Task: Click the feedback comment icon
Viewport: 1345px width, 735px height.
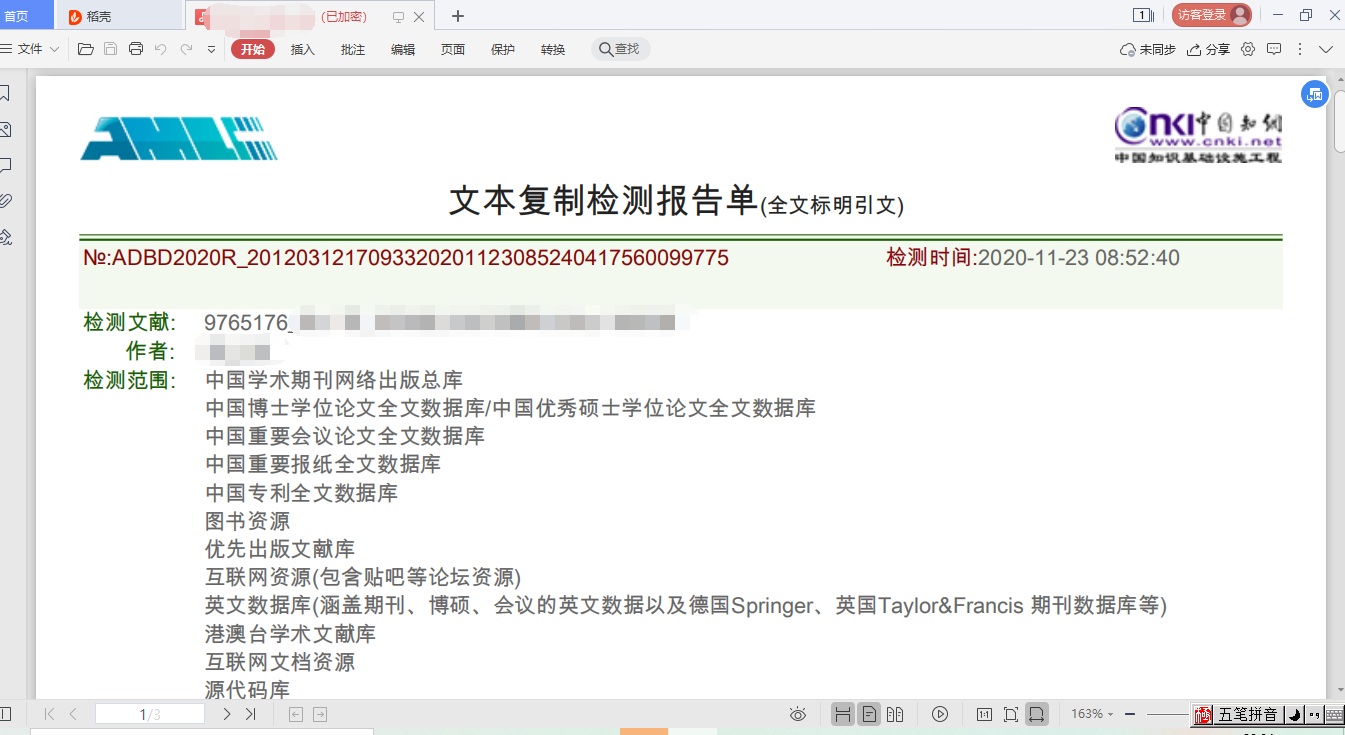Action: point(1274,49)
